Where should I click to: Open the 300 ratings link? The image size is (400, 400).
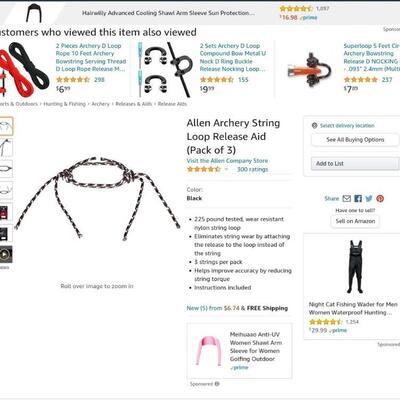[252, 169]
